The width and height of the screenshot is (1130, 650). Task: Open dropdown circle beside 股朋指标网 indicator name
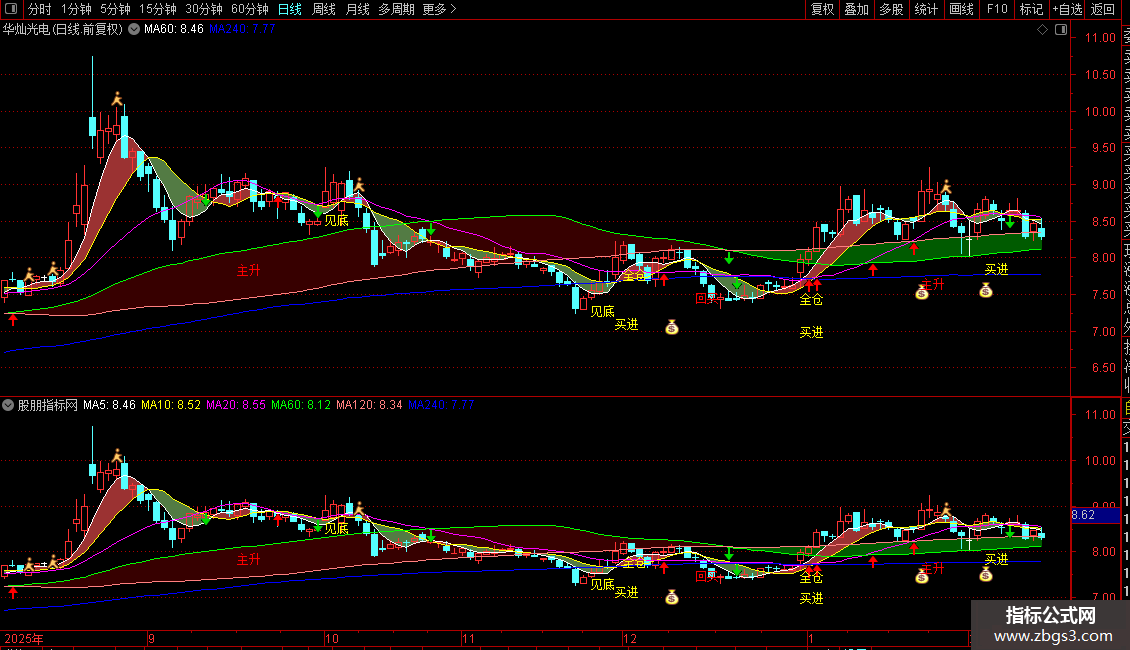pyautogui.click(x=8, y=405)
